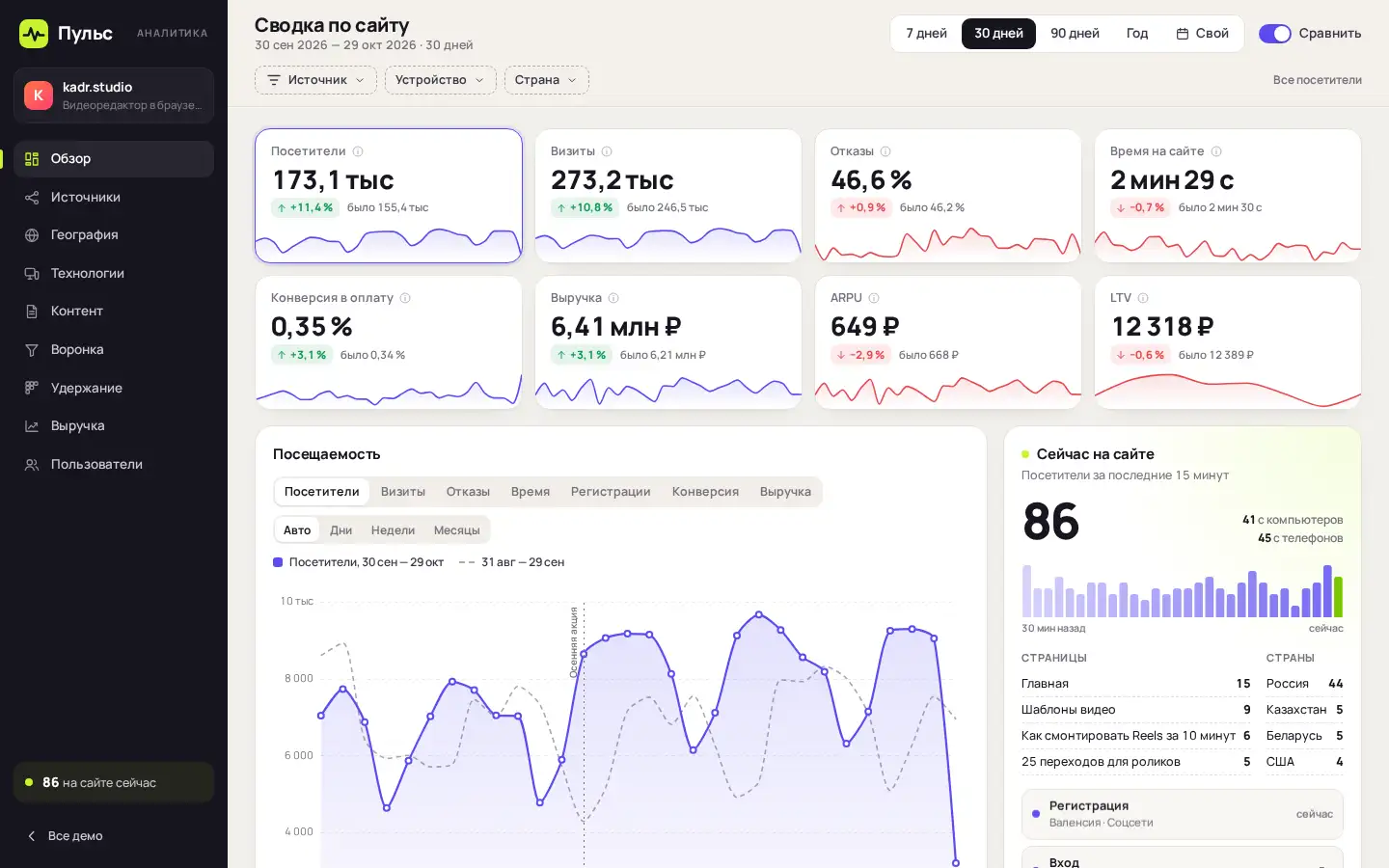Click the info icon next to LTV

click(1143, 298)
